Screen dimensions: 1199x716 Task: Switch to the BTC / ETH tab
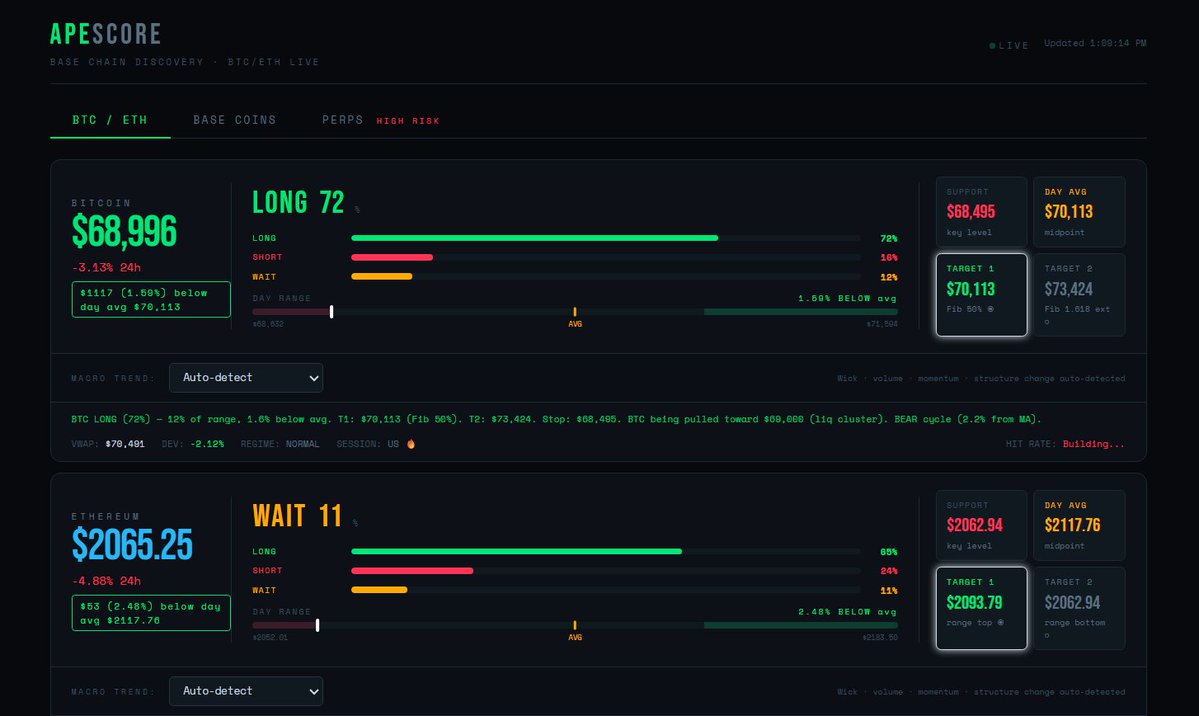(110, 120)
